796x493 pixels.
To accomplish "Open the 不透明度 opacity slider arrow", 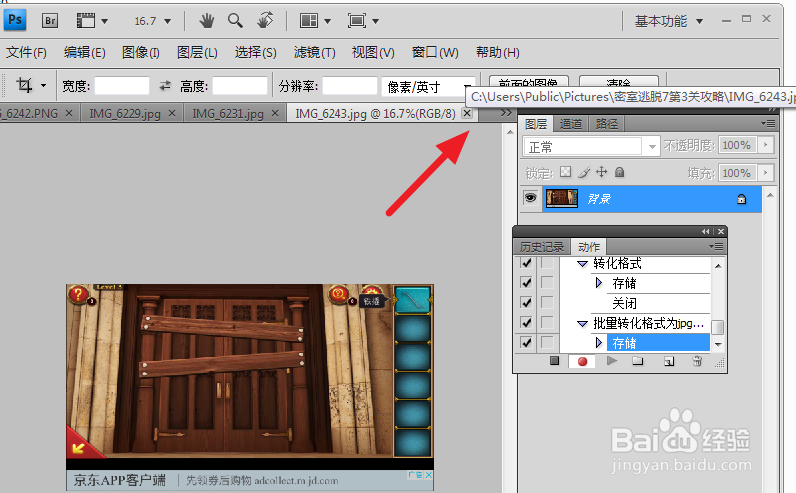I will pos(766,145).
